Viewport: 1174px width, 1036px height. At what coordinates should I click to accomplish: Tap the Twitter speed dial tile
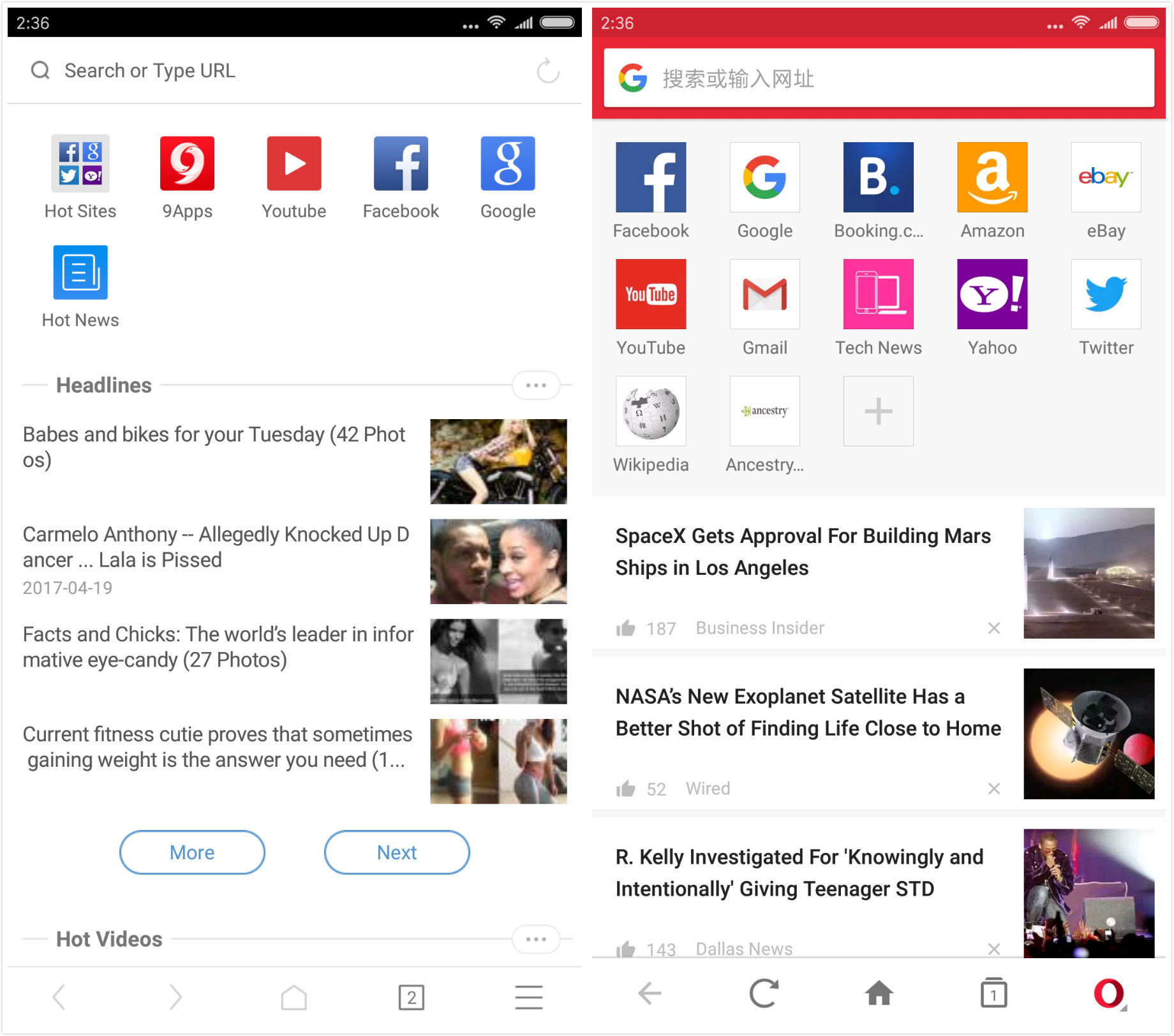pos(1106,294)
